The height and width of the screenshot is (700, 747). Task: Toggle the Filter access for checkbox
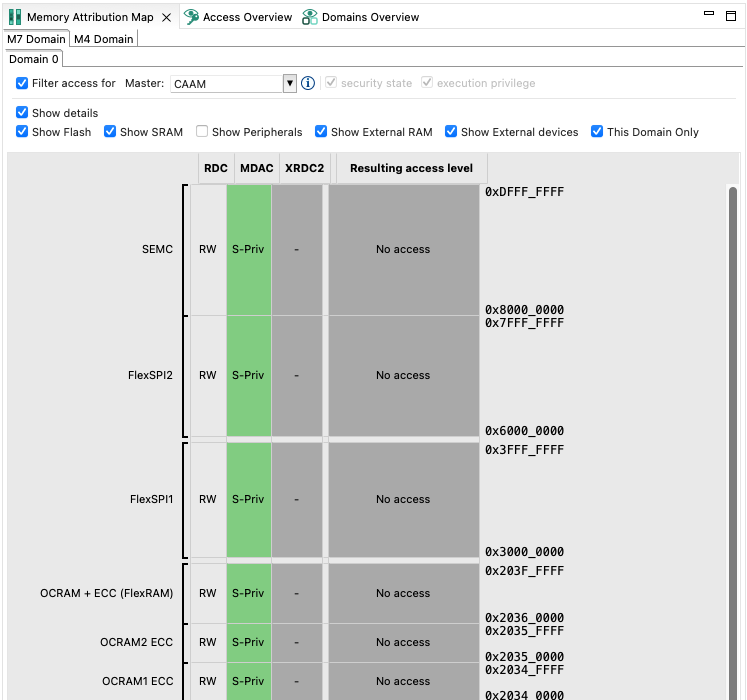22,83
